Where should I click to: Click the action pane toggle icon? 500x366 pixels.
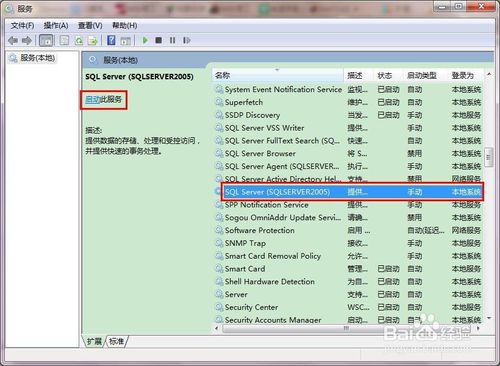[x=125, y=41]
